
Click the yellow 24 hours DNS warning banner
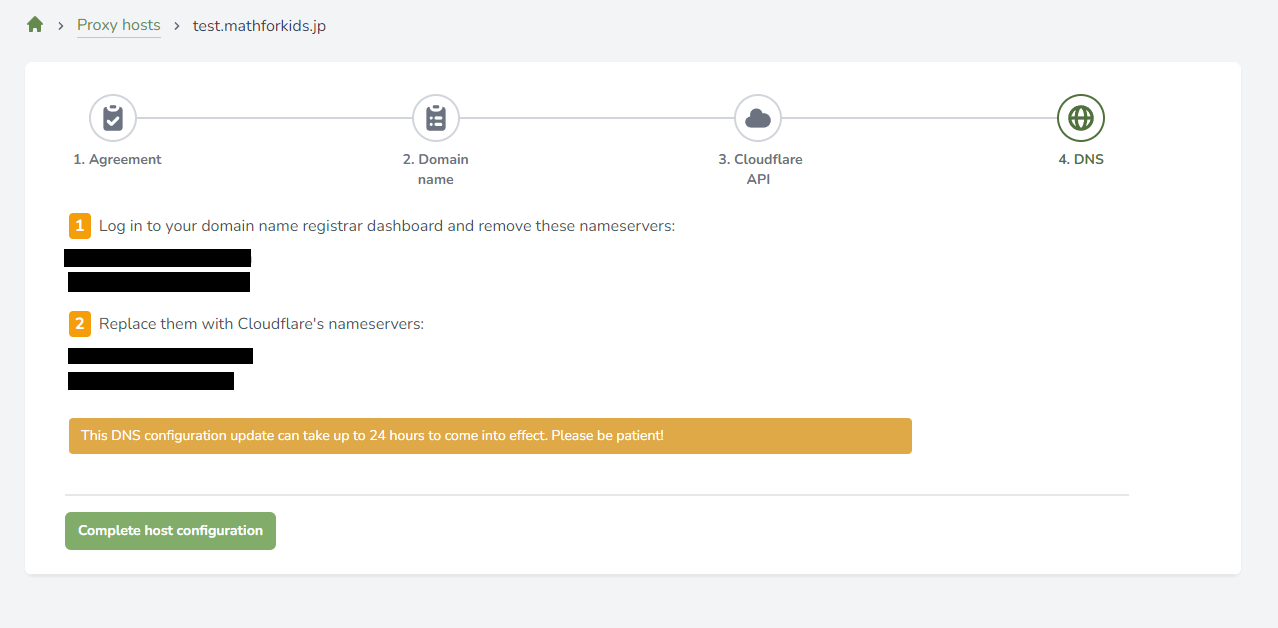pyautogui.click(x=490, y=436)
